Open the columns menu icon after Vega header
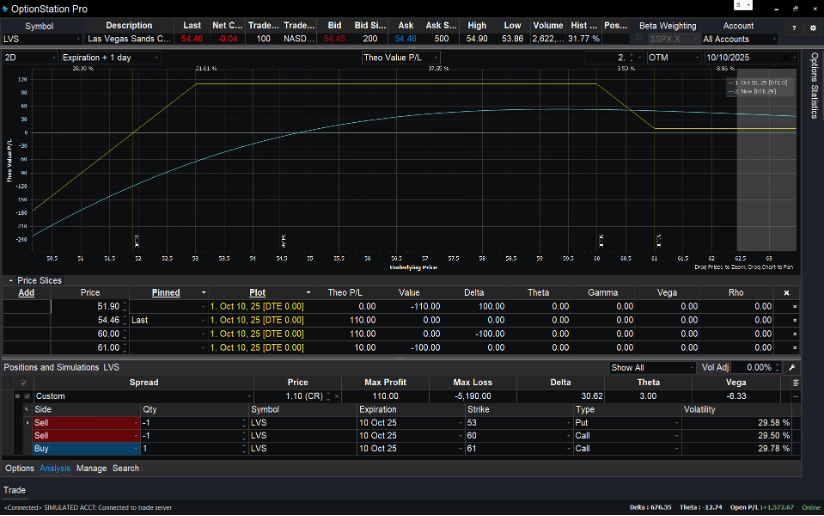Image resolution: width=824 pixels, height=516 pixels. tap(796, 383)
